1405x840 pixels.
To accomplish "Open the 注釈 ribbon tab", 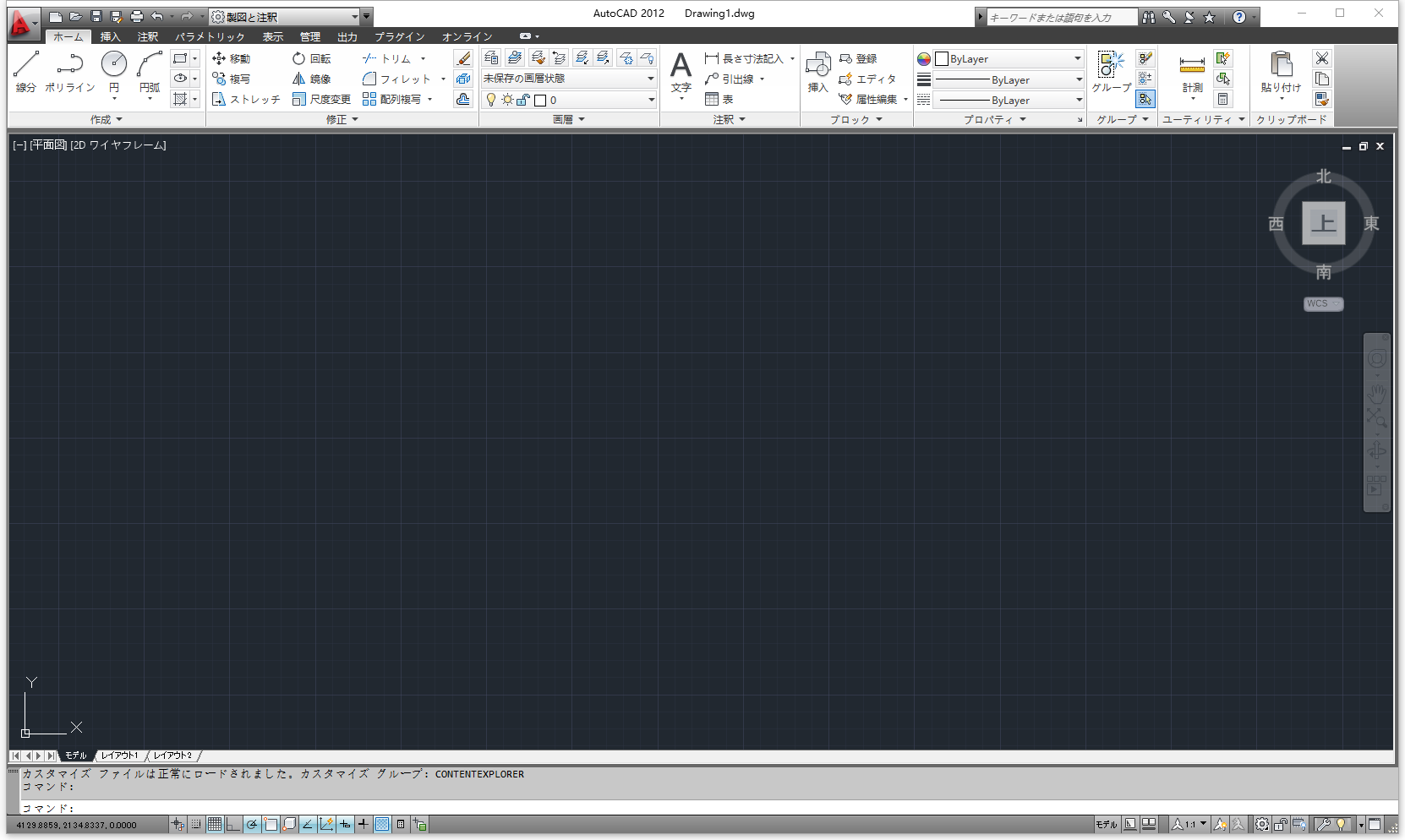I will [148, 36].
